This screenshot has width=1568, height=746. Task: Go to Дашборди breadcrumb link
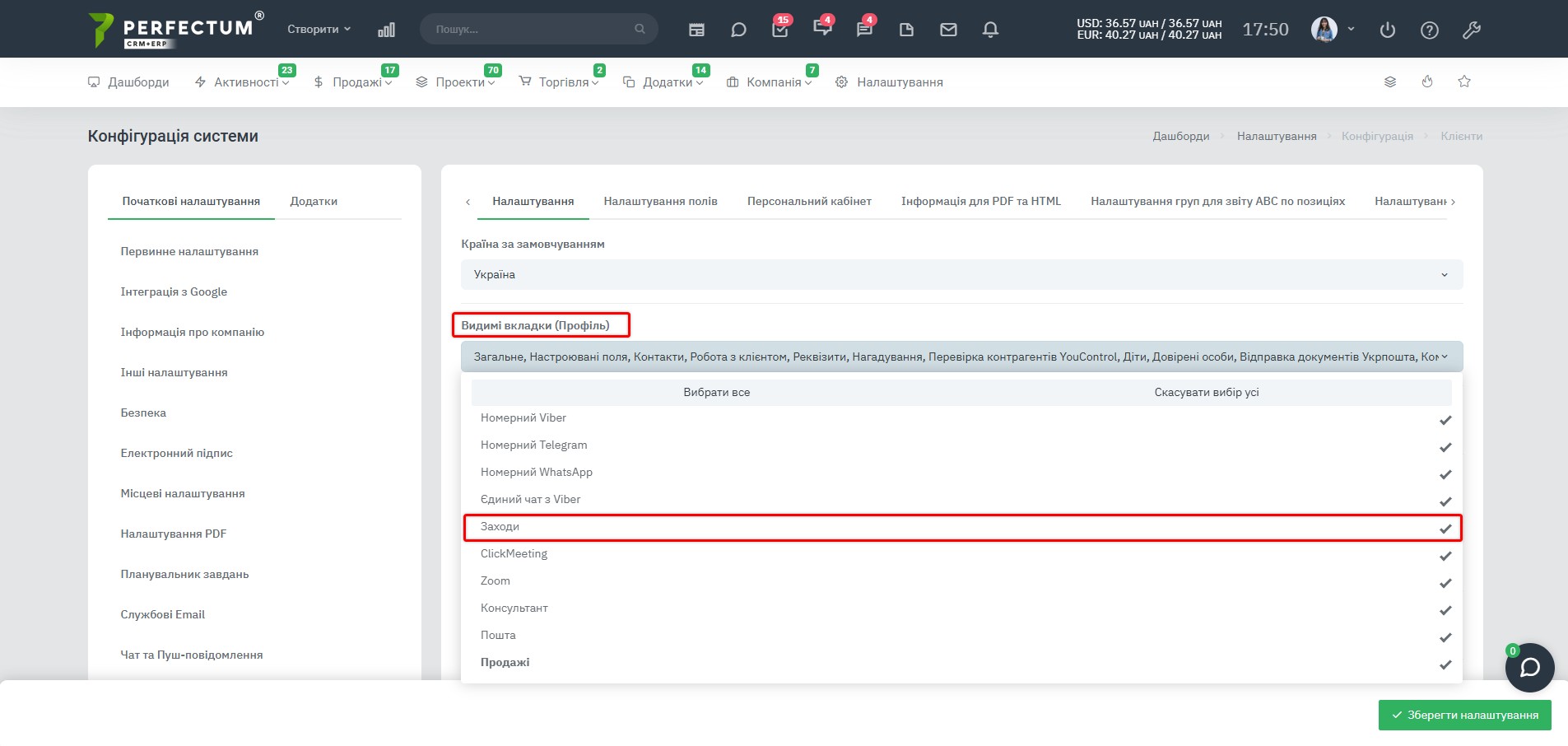click(1181, 137)
